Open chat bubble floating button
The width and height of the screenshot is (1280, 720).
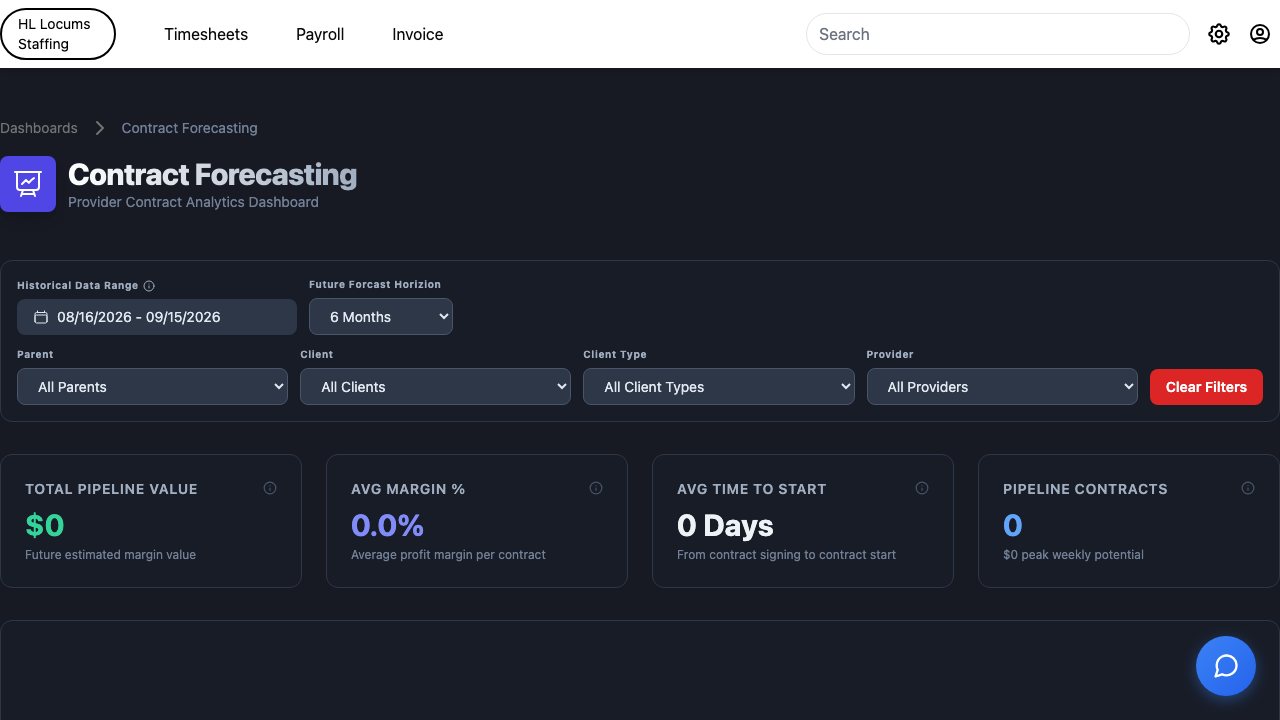click(x=1226, y=666)
